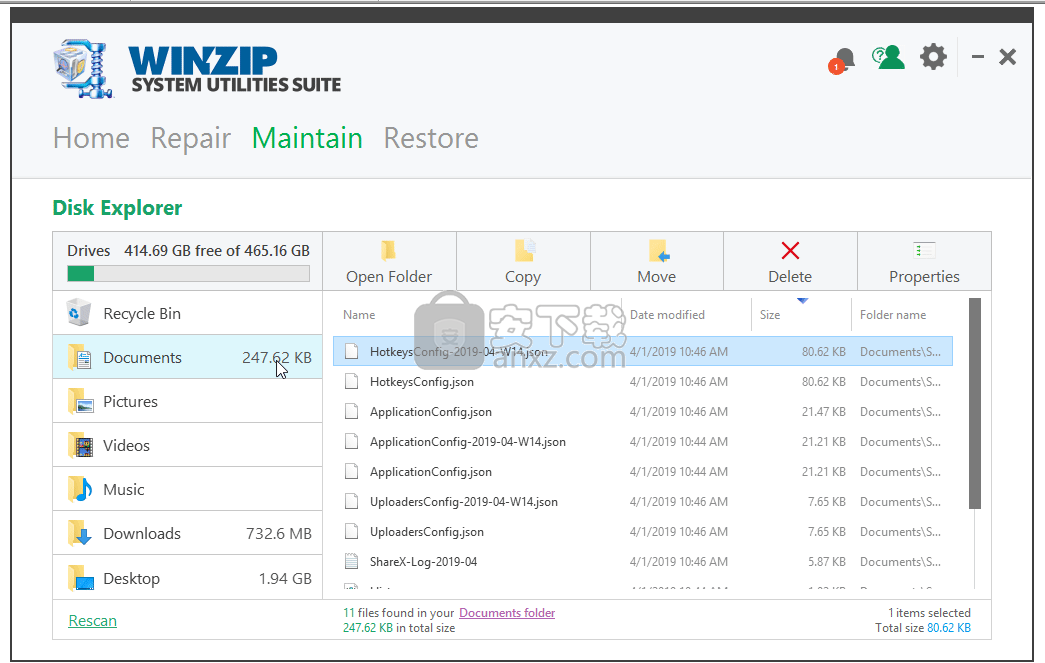This screenshot has width=1045, height=663.
Task: Select the HotkeysConfig.json row
Action: 642,382
